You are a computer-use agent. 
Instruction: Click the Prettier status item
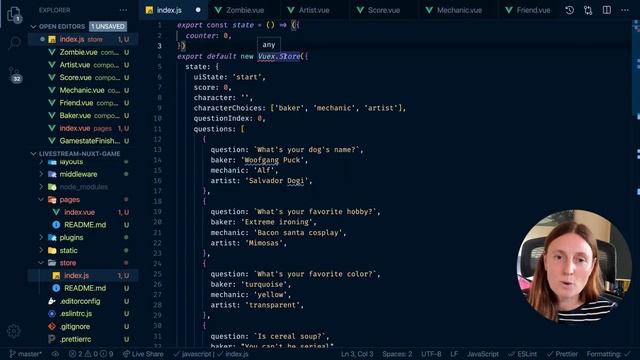coord(562,354)
